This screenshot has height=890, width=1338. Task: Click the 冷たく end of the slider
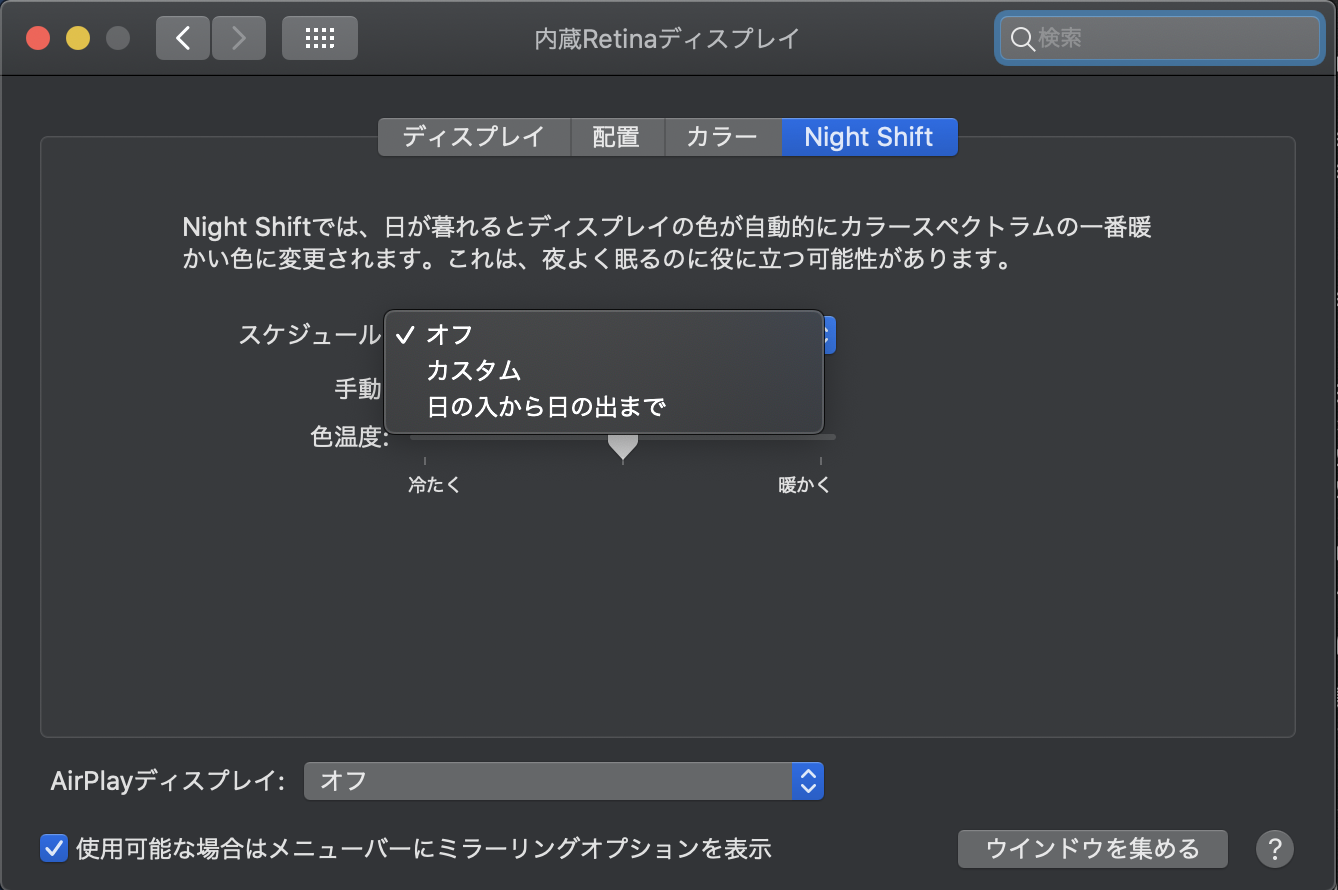click(x=433, y=485)
